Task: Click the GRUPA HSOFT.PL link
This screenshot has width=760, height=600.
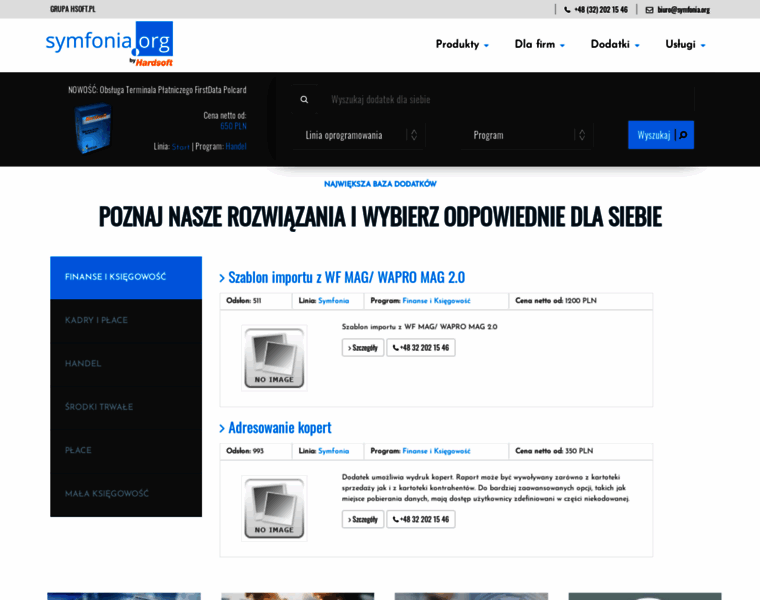Action: click(x=73, y=9)
